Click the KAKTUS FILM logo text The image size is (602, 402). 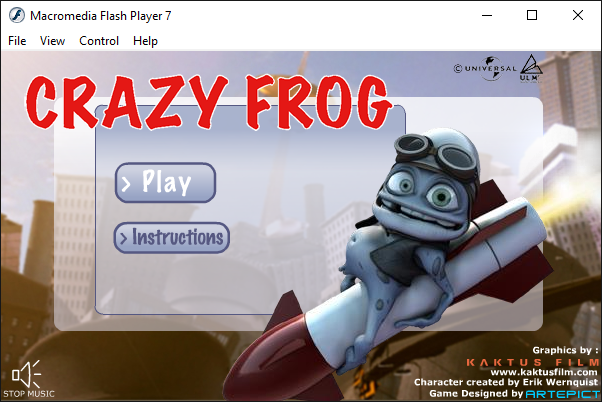(533, 362)
